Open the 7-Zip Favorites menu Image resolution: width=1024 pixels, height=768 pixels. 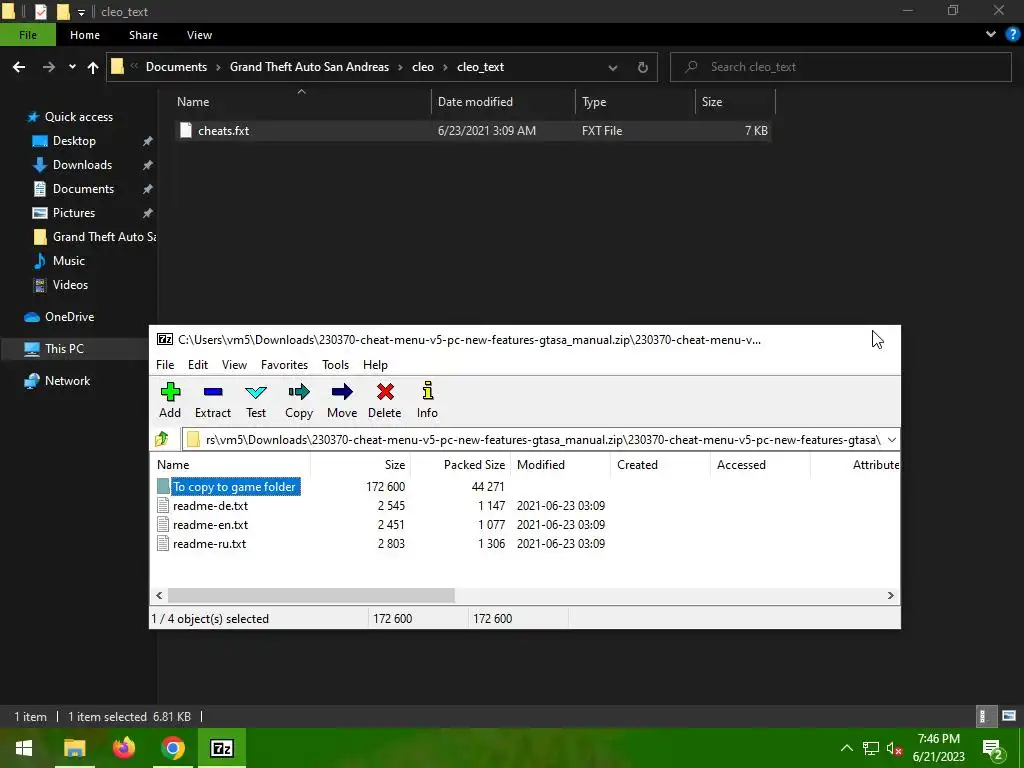click(x=284, y=364)
